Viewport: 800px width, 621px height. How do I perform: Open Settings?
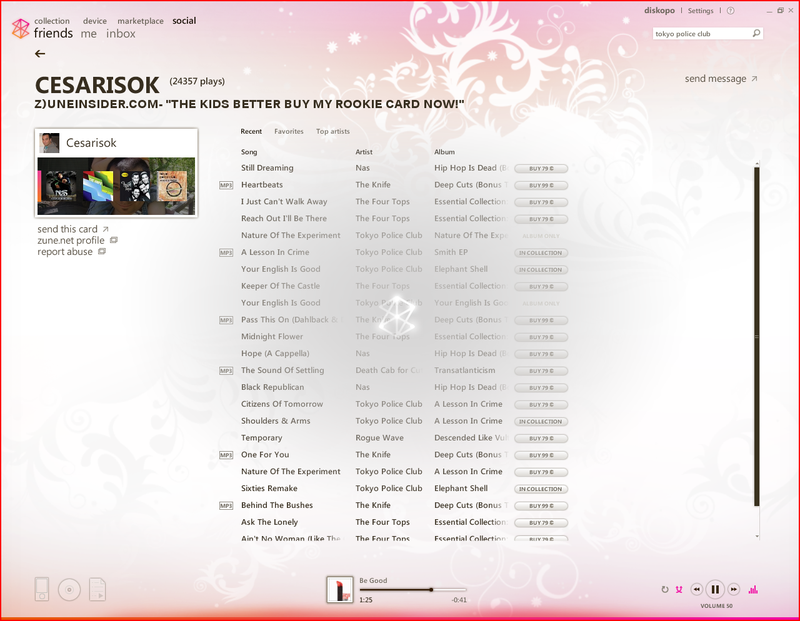pyautogui.click(x=701, y=11)
